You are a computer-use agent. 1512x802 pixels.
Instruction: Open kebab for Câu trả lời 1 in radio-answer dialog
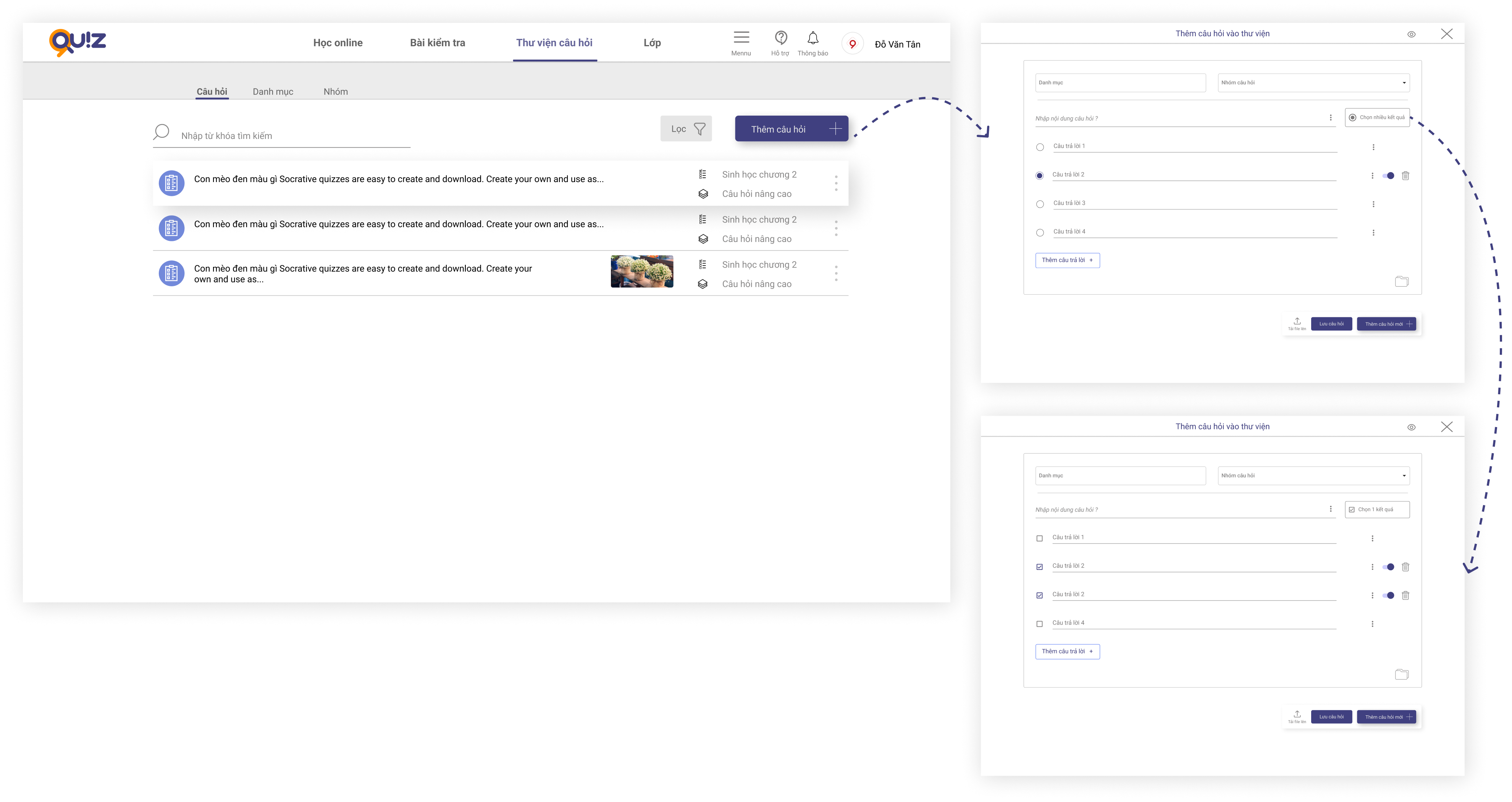(x=1373, y=147)
